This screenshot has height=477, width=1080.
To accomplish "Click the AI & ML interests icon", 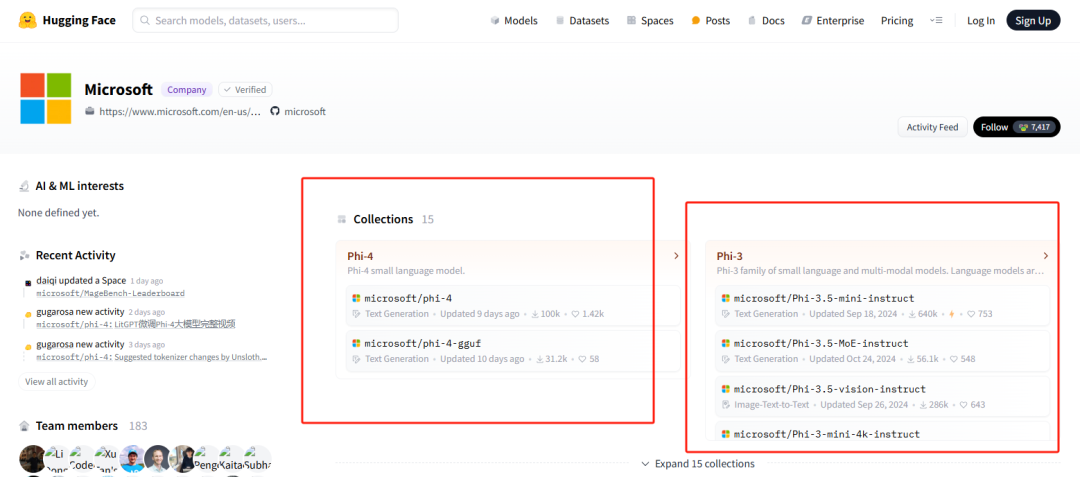I will [x=24, y=186].
